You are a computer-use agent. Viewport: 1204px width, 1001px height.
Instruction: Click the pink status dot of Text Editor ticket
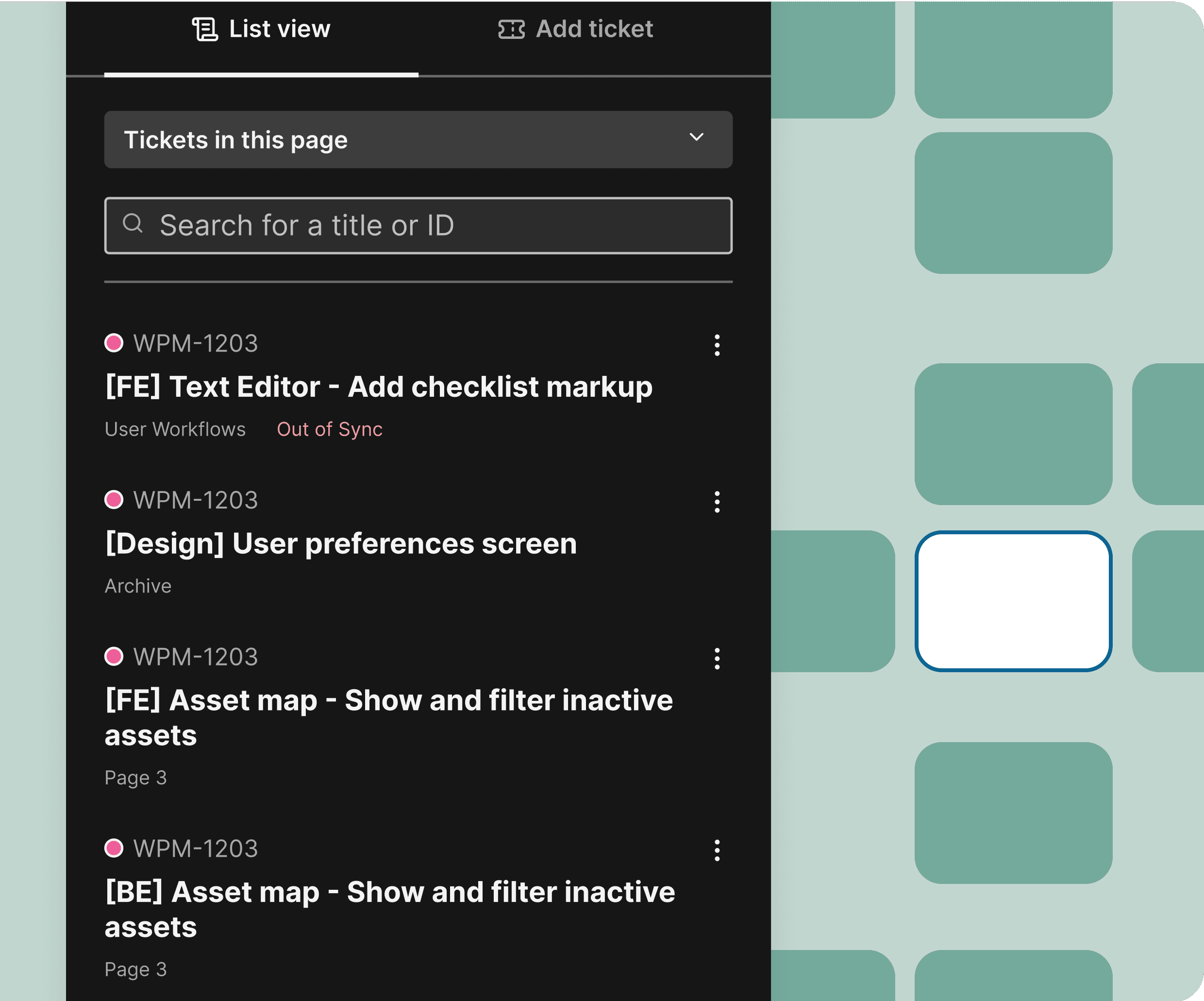click(114, 343)
